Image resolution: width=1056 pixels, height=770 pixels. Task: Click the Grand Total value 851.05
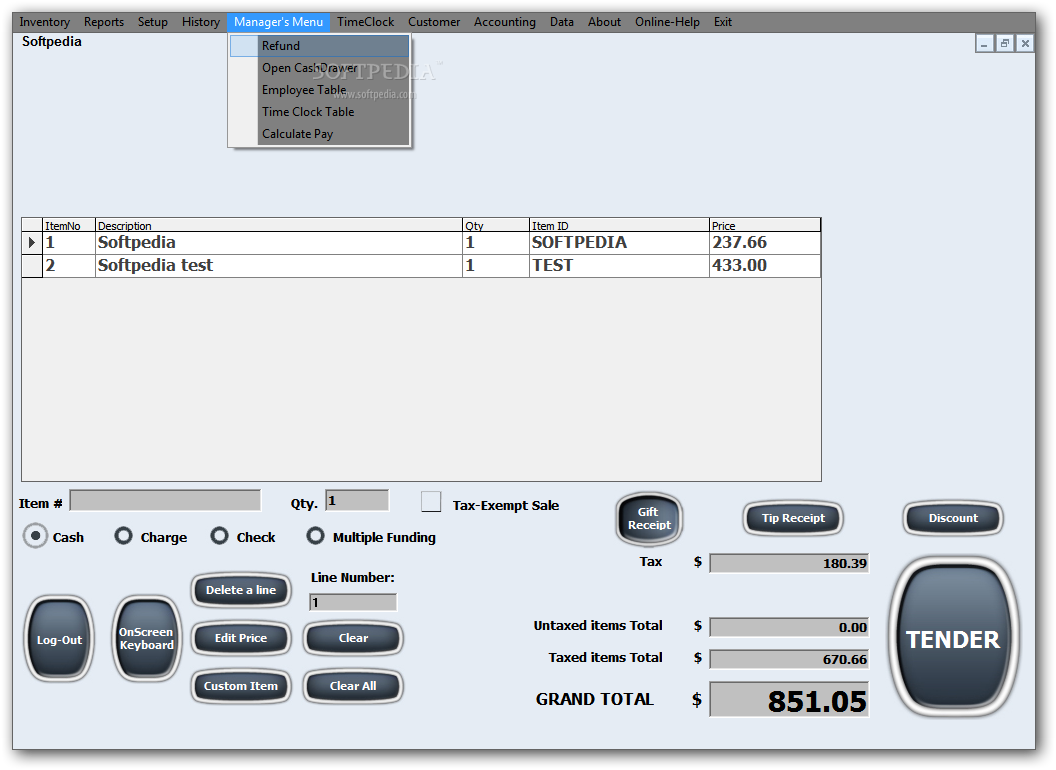[x=789, y=700]
